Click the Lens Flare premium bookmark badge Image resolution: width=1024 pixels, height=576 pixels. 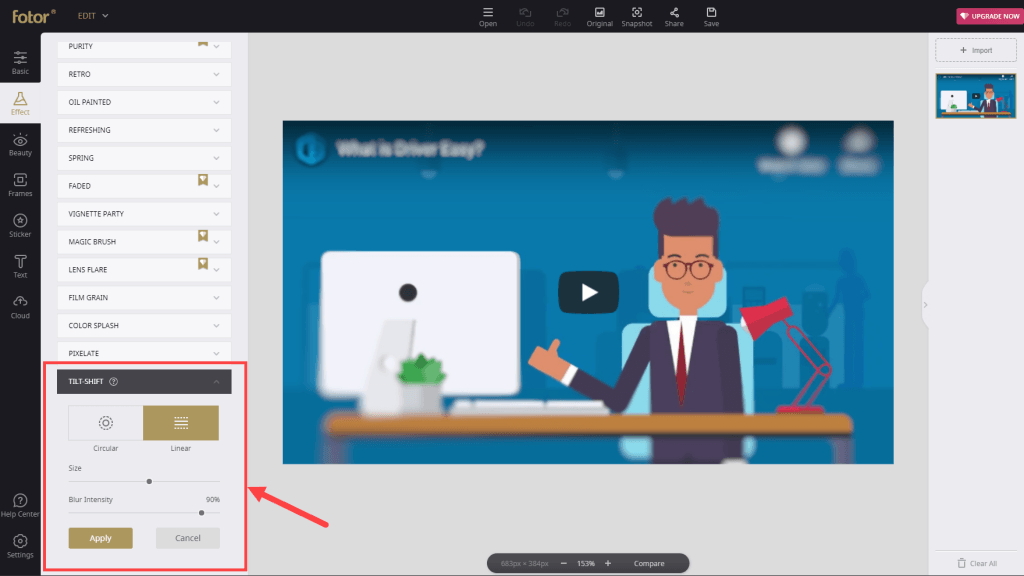tap(203, 263)
